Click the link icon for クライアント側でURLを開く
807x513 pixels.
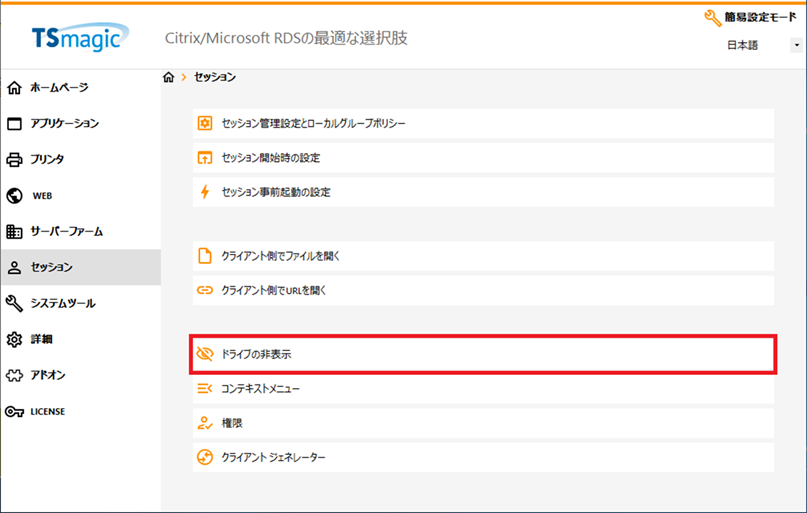point(205,290)
